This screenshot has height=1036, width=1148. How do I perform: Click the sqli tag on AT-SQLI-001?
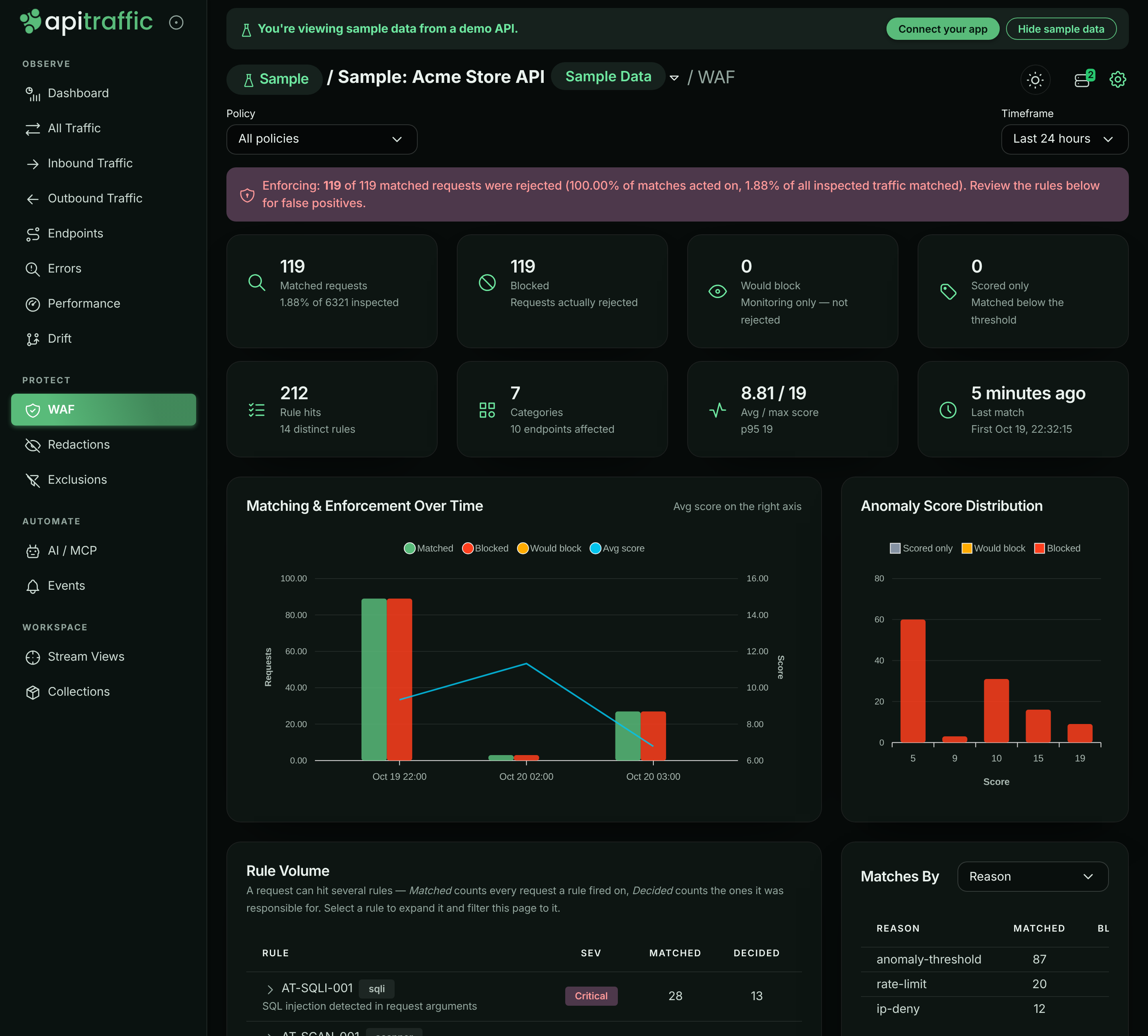pyautogui.click(x=376, y=989)
